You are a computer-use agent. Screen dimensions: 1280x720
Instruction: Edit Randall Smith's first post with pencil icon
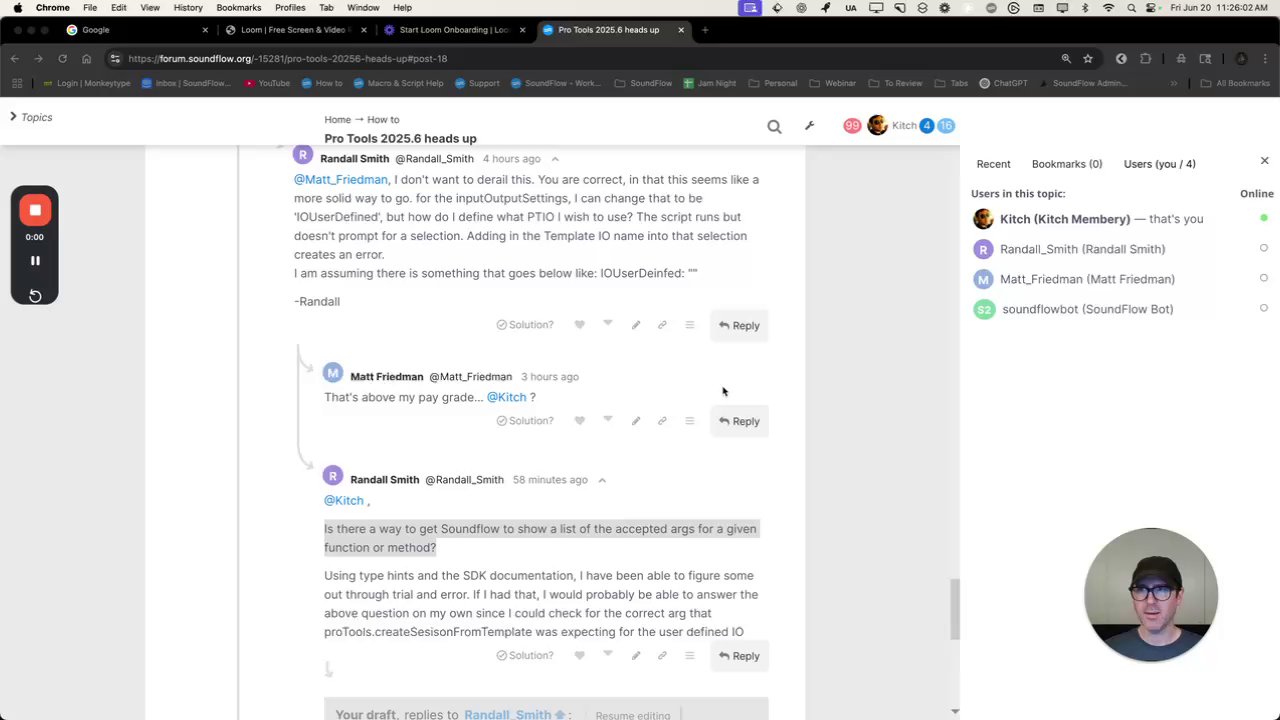click(x=635, y=325)
